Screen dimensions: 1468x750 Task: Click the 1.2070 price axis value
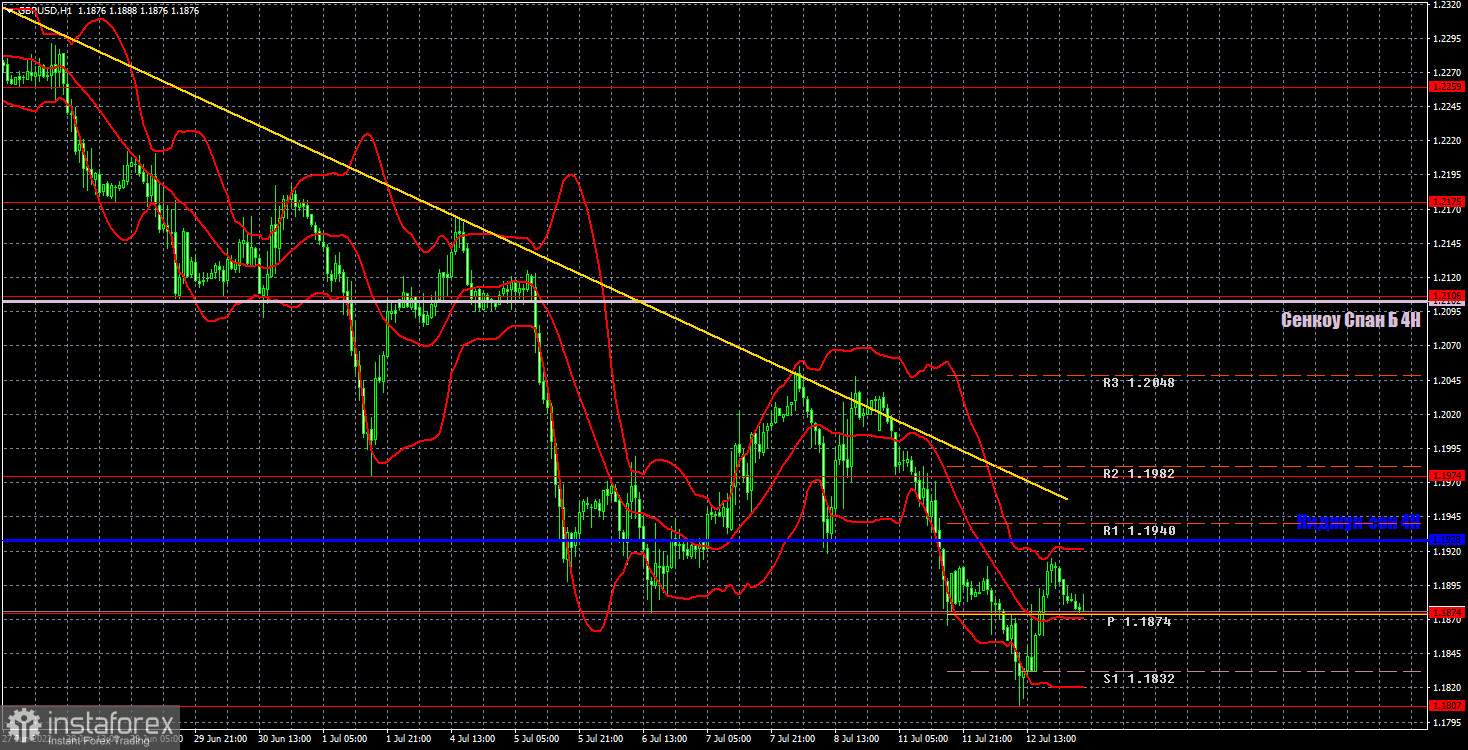(x=1447, y=346)
